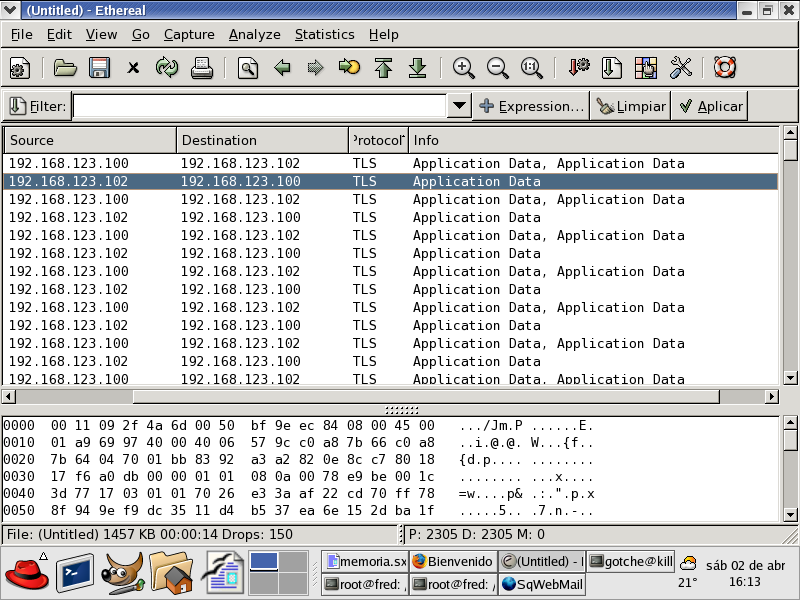Close the capture file using the X toolbar icon
Viewport: 800px width, 600px height.
click(133, 68)
